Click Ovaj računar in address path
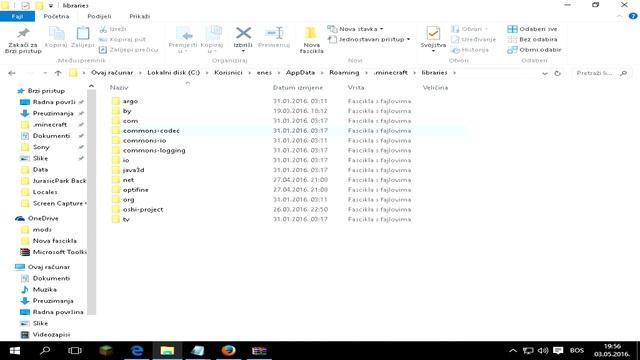This screenshot has width=640, height=360. coord(112,73)
